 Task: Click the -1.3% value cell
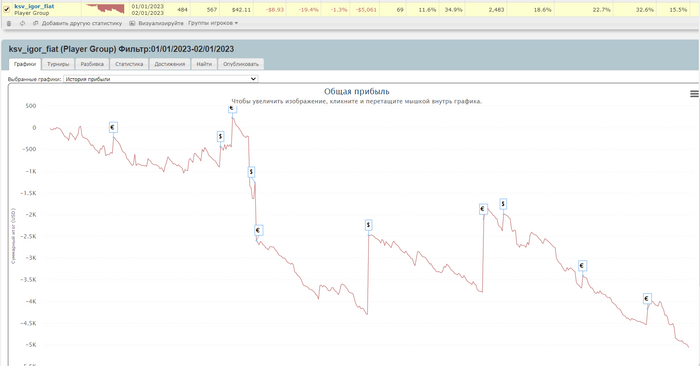[x=337, y=9]
